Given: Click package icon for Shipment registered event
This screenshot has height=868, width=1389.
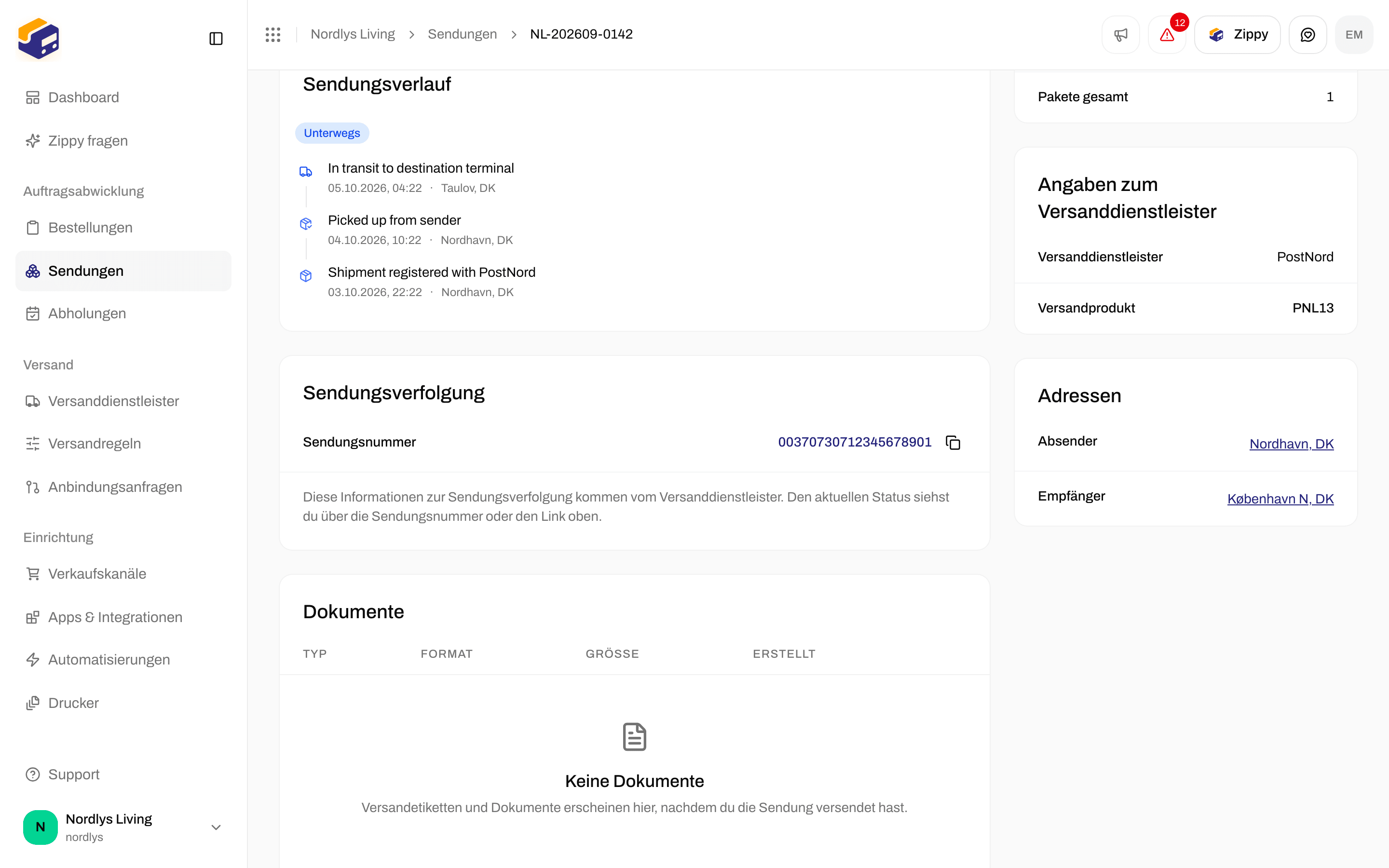Looking at the screenshot, I should coord(306,276).
